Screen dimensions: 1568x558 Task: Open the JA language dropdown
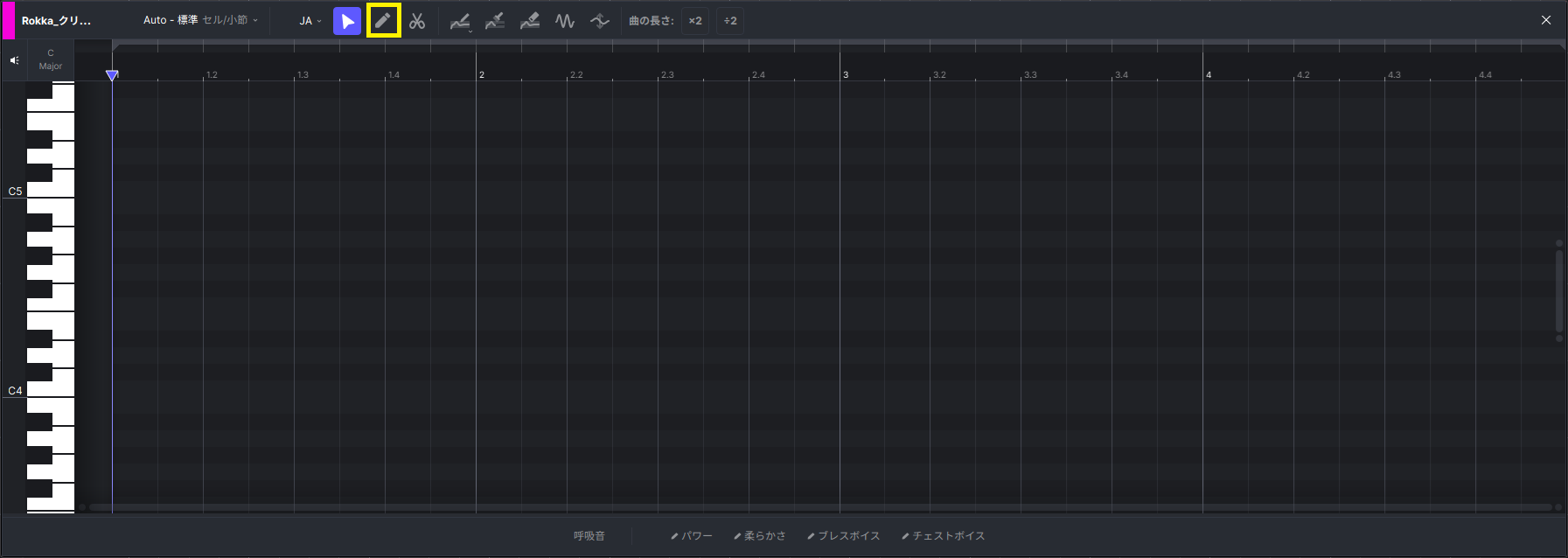tap(310, 21)
